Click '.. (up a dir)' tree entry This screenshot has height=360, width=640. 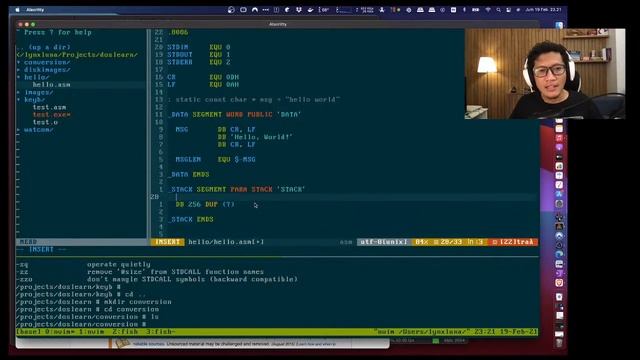click(x=43, y=47)
